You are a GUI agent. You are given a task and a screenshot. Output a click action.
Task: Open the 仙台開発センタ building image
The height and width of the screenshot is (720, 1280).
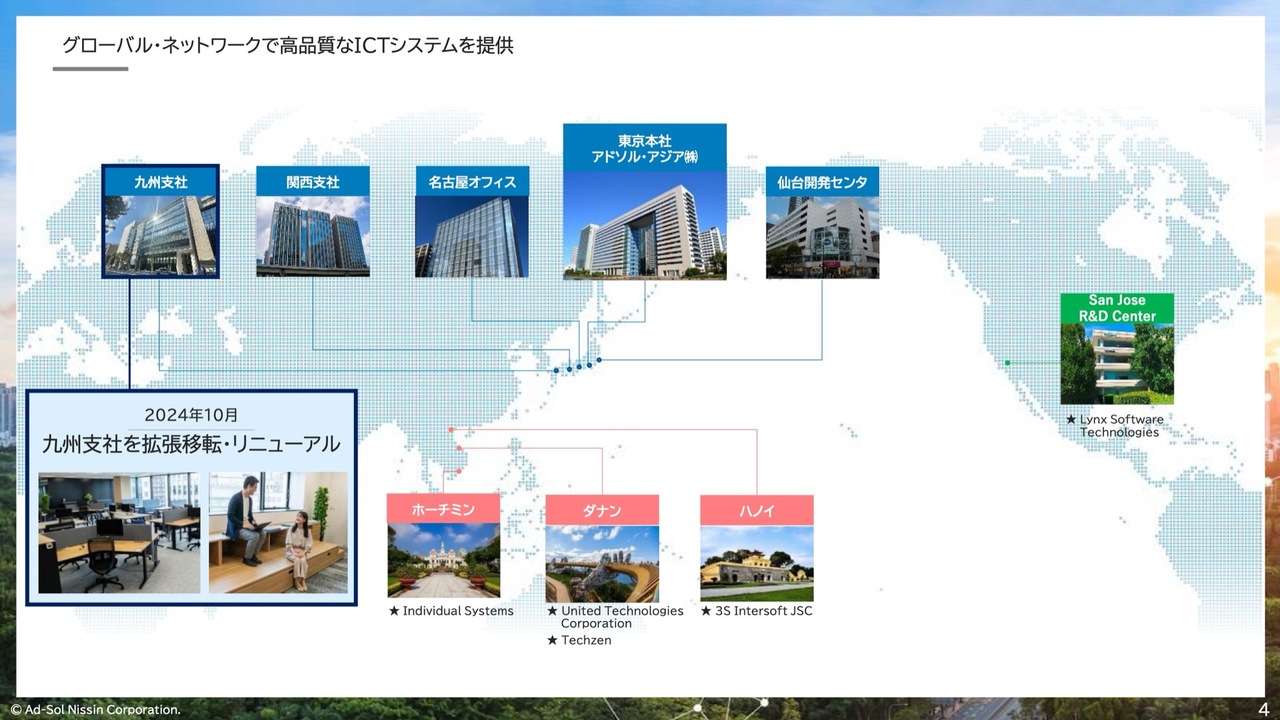click(x=822, y=237)
